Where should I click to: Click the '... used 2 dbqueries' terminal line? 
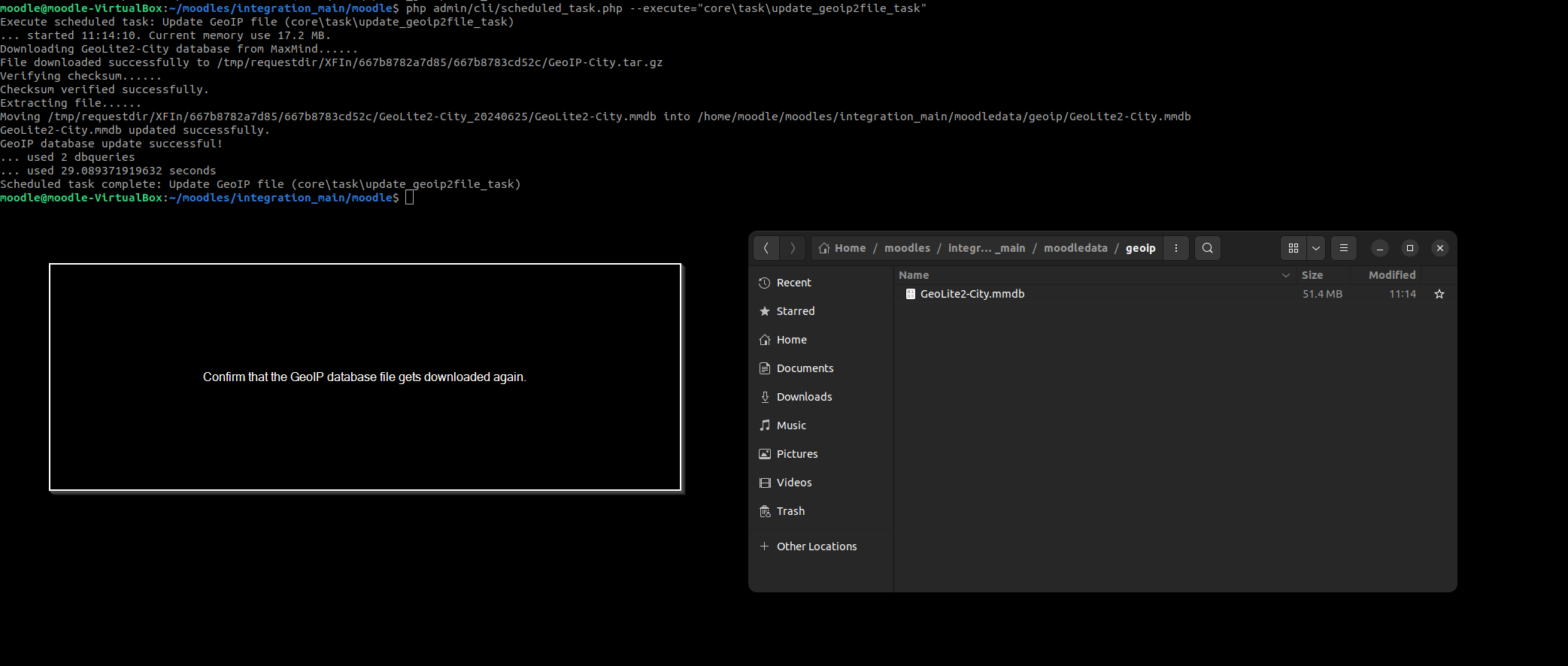(68, 157)
